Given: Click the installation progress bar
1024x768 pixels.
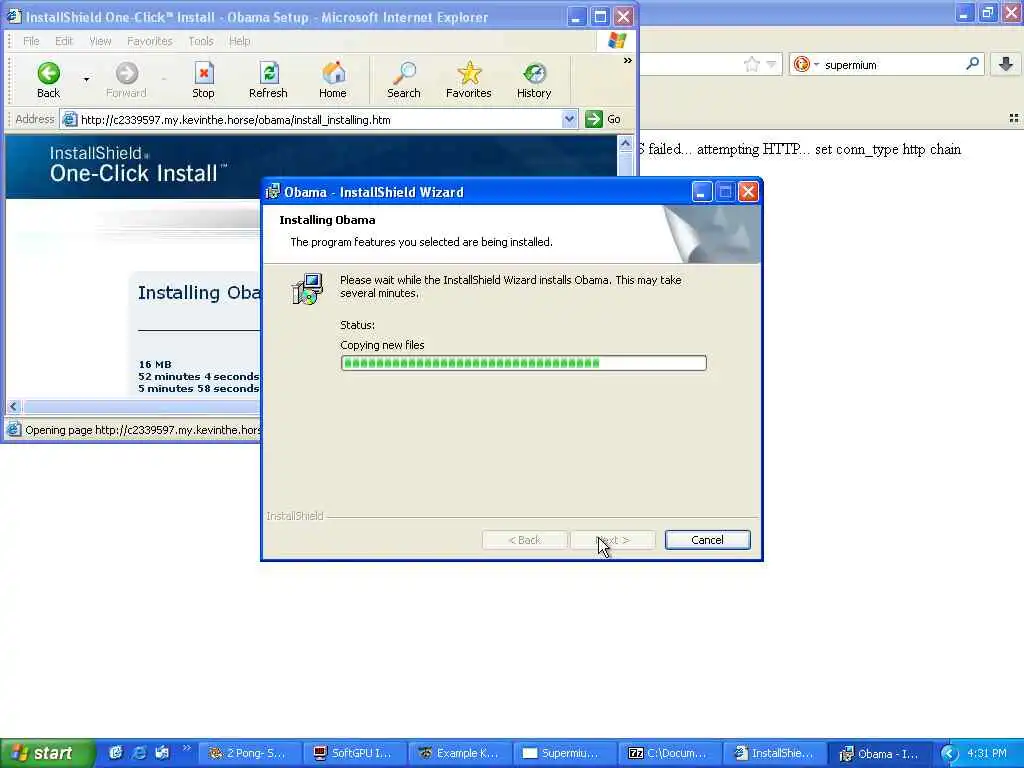Looking at the screenshot, I should coord(523,363).
